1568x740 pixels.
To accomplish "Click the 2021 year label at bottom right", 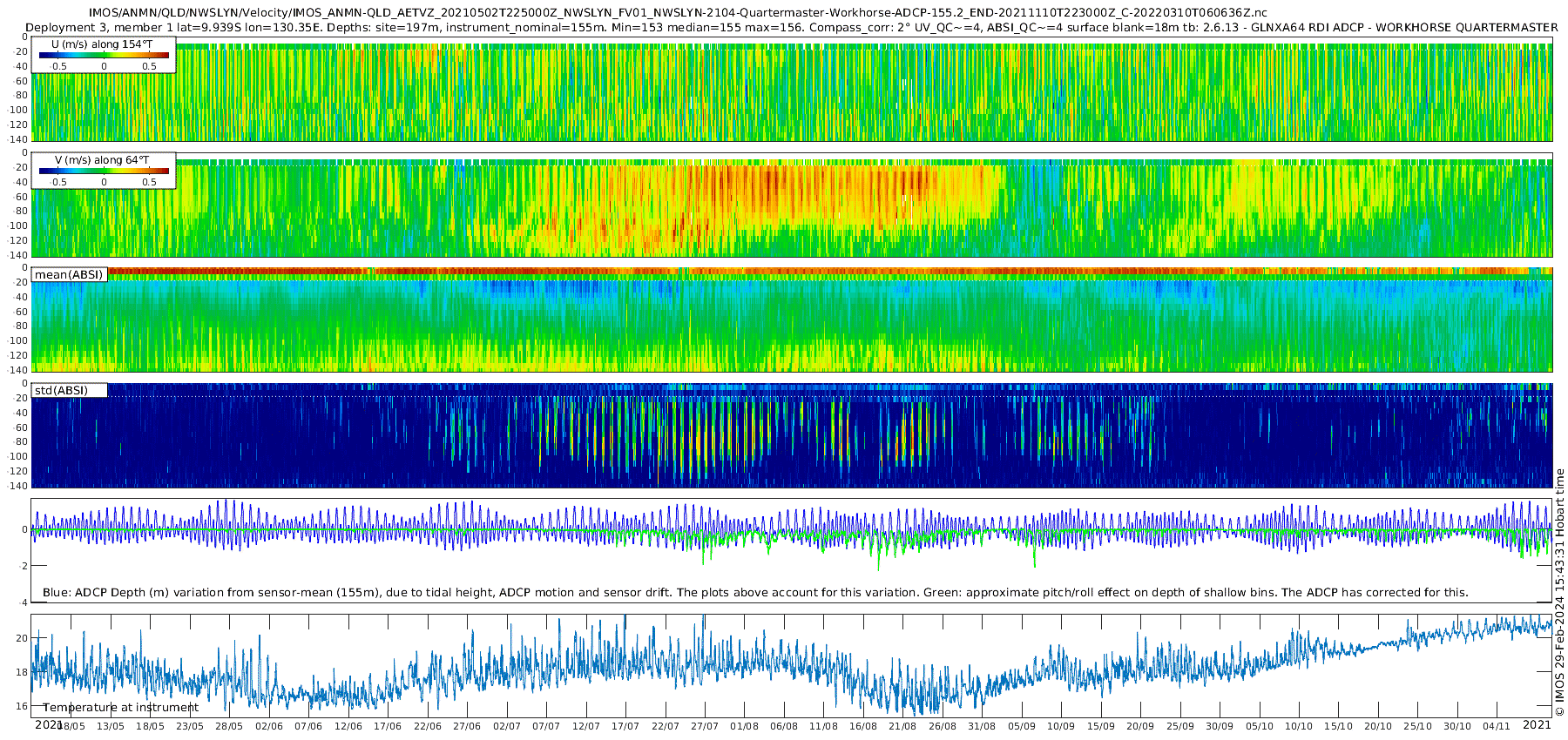I will tap(1537, 724).
